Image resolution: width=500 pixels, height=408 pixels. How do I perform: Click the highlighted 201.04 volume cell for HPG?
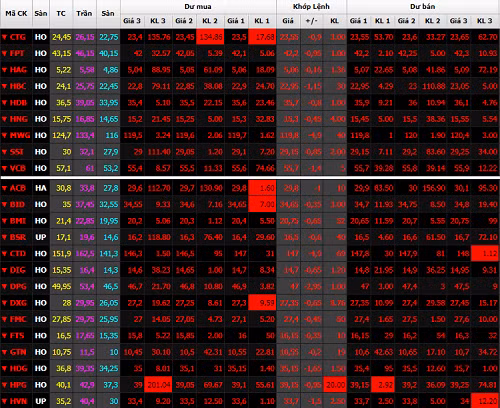click(159, 385)
